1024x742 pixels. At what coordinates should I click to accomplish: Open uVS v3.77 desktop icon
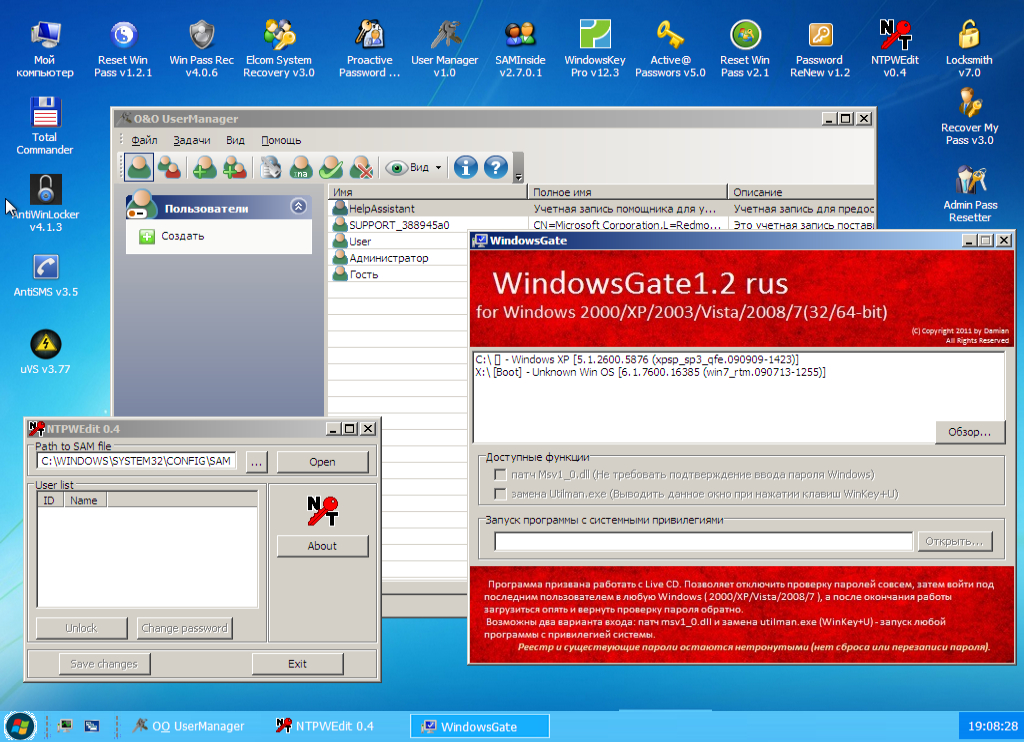point(46,351)
